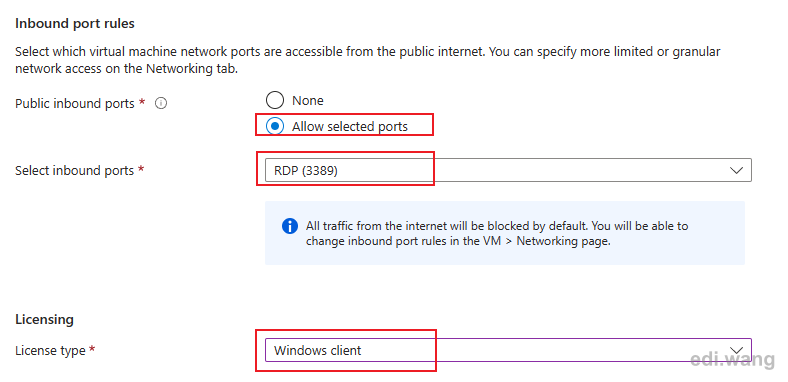Click the Select inbound ports field label
This screenshot has height=382, width=788.
click(x=74, y=170)
